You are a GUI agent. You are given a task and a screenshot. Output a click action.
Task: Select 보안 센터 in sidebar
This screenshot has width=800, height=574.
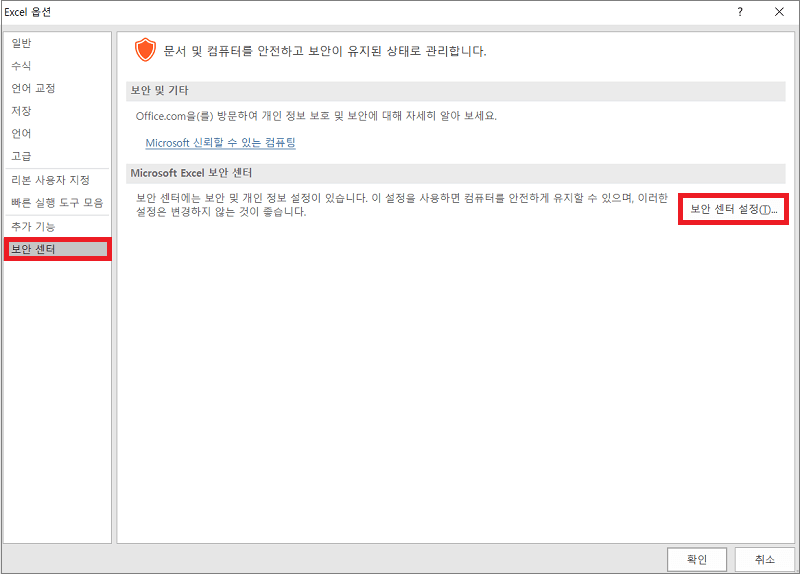coord(57,249)
